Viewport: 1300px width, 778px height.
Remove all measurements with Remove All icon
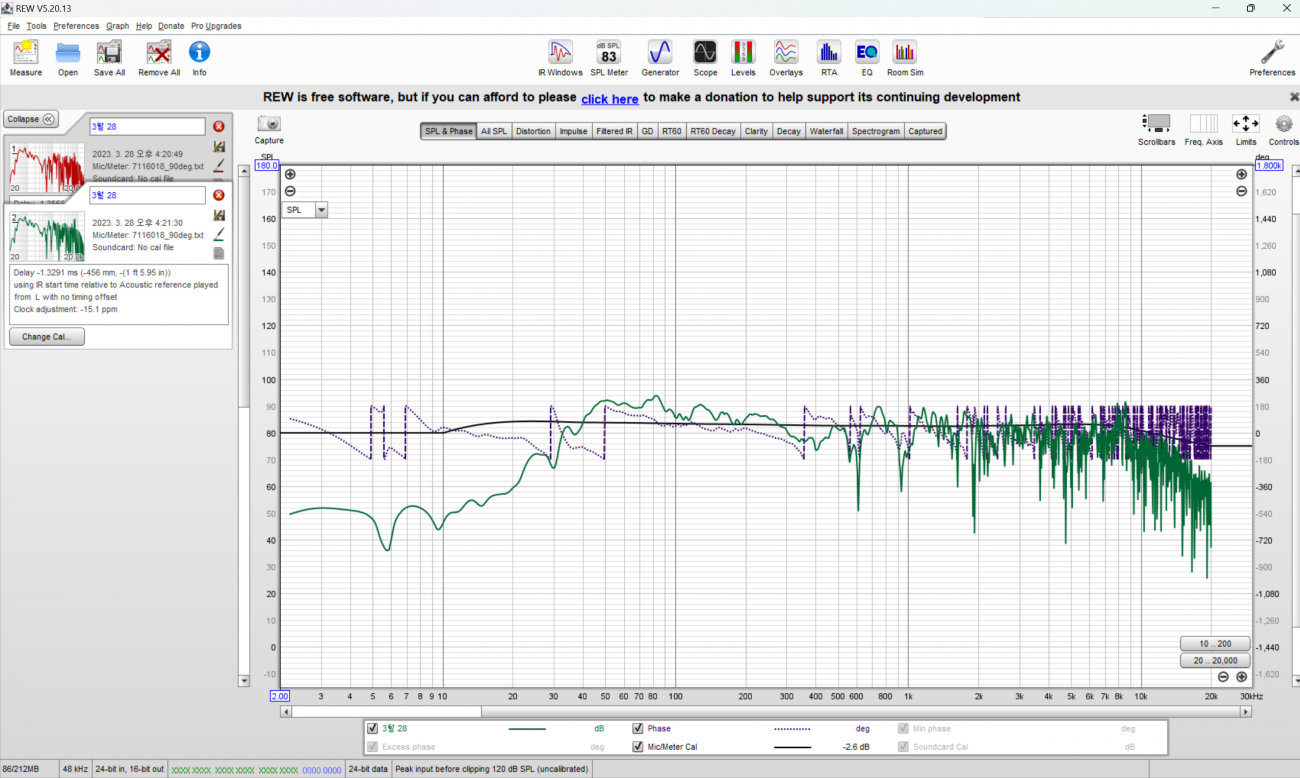coord(159,58)
